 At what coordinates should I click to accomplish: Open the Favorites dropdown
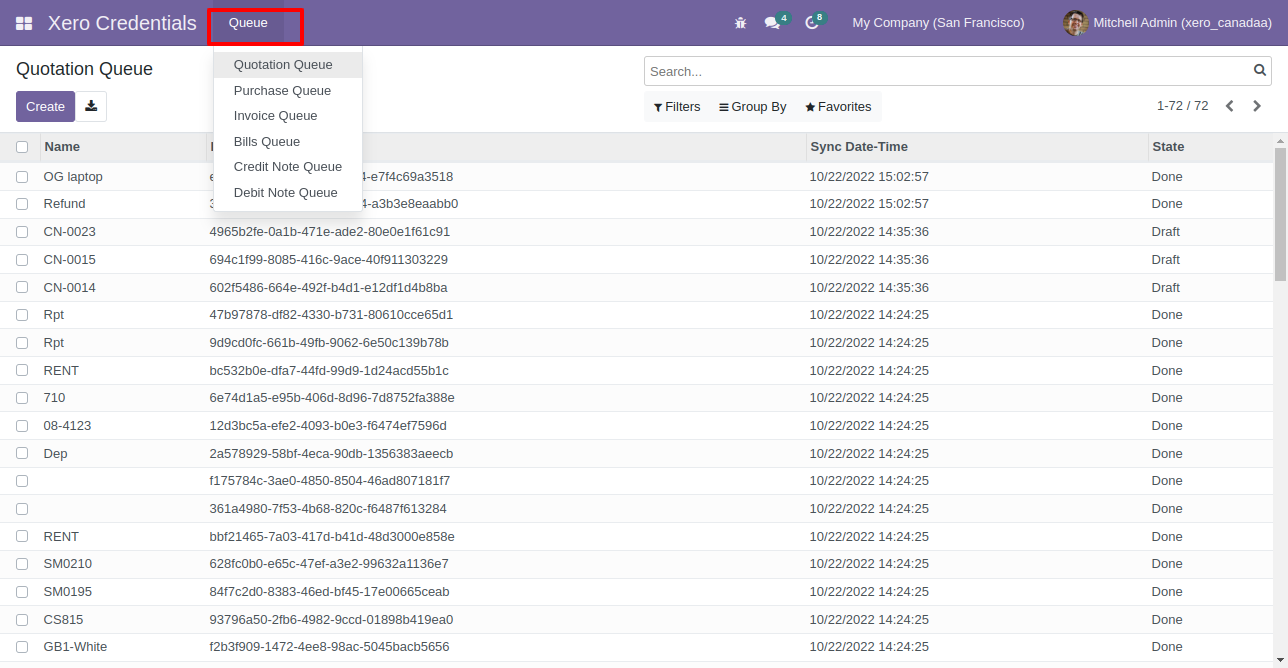point(838,107)
